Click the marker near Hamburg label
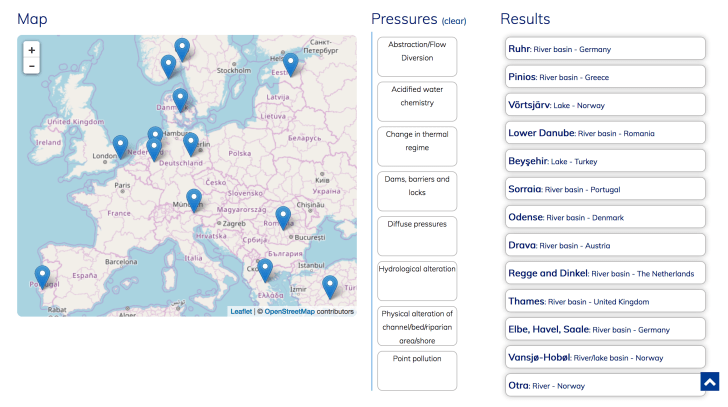Image resolution: width=728 pixels, height=407 pixels. [155, 132]
